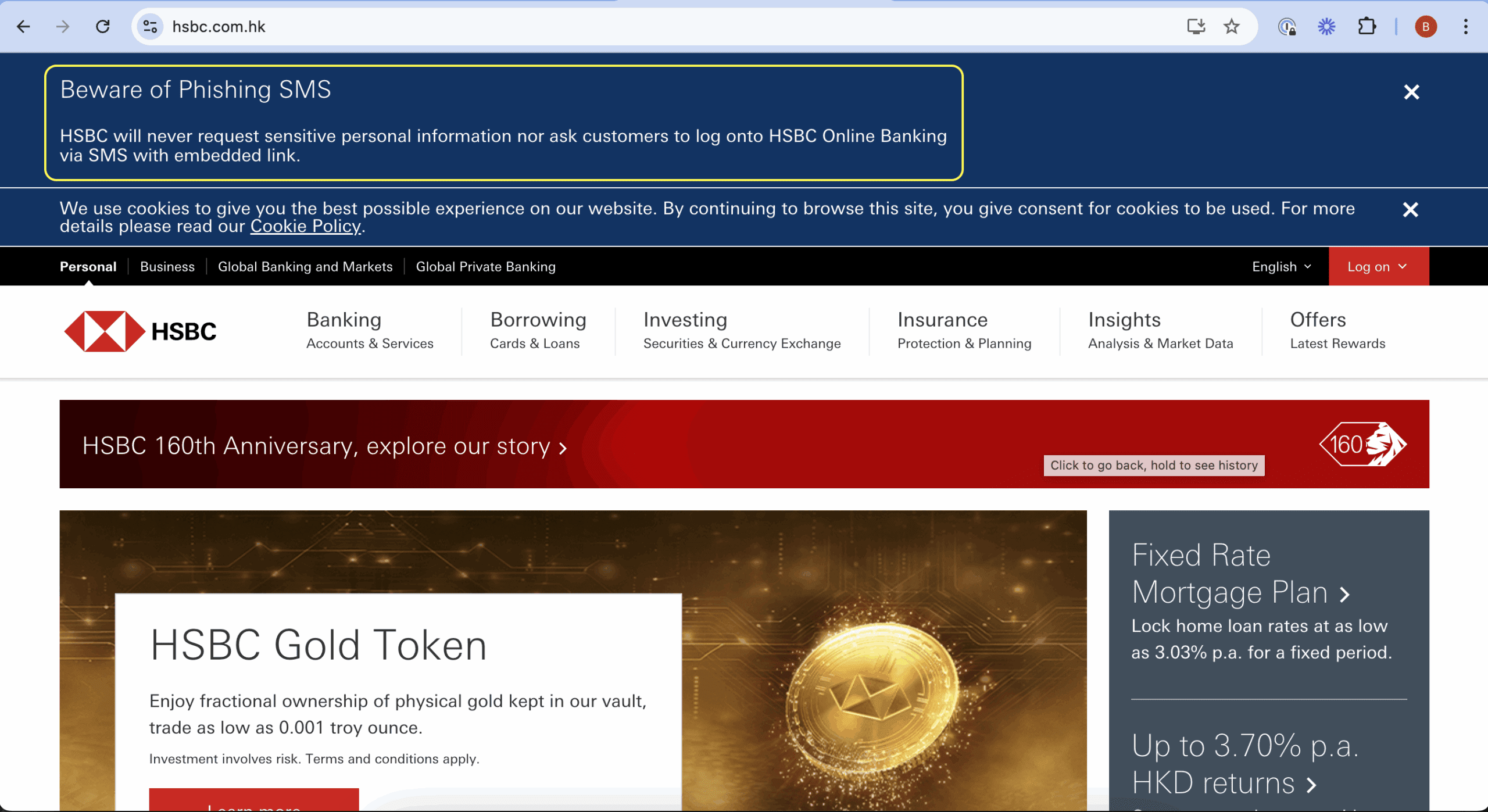This screenshot has height=812, width=1488.
Task: Open Chrome three-dot menu
Action: pos(1465,27)
